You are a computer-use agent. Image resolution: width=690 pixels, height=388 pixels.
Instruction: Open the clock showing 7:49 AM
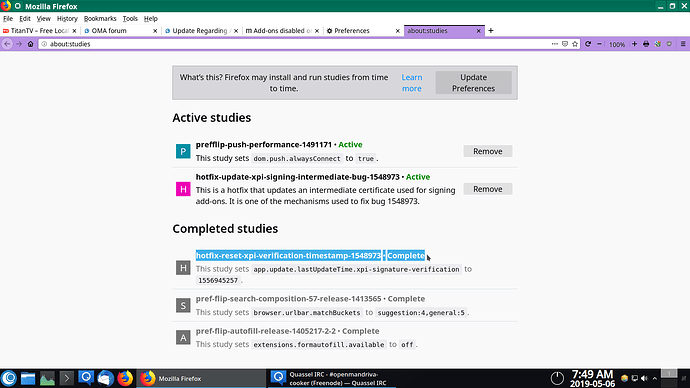(x=592, y=379)
